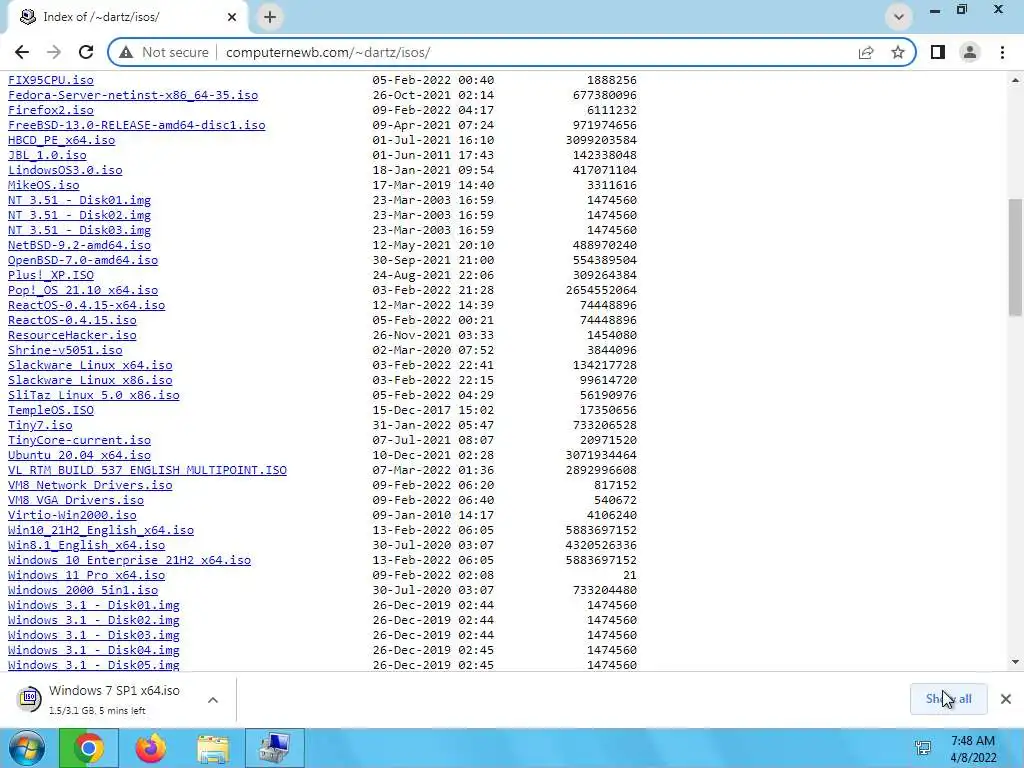This screenshot has width=1024, height=768.
Task: Click the Windows 11 Pro x64.iso link
Action: point(86,576)
